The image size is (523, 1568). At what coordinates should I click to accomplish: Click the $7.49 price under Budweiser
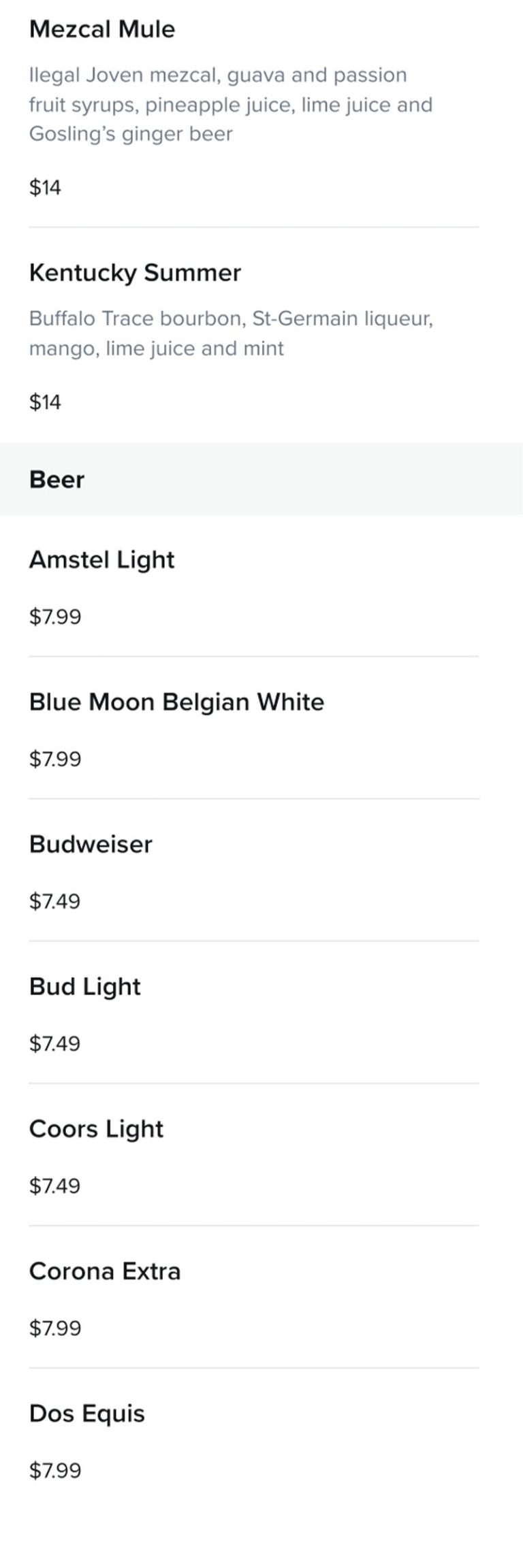[55, 901]
